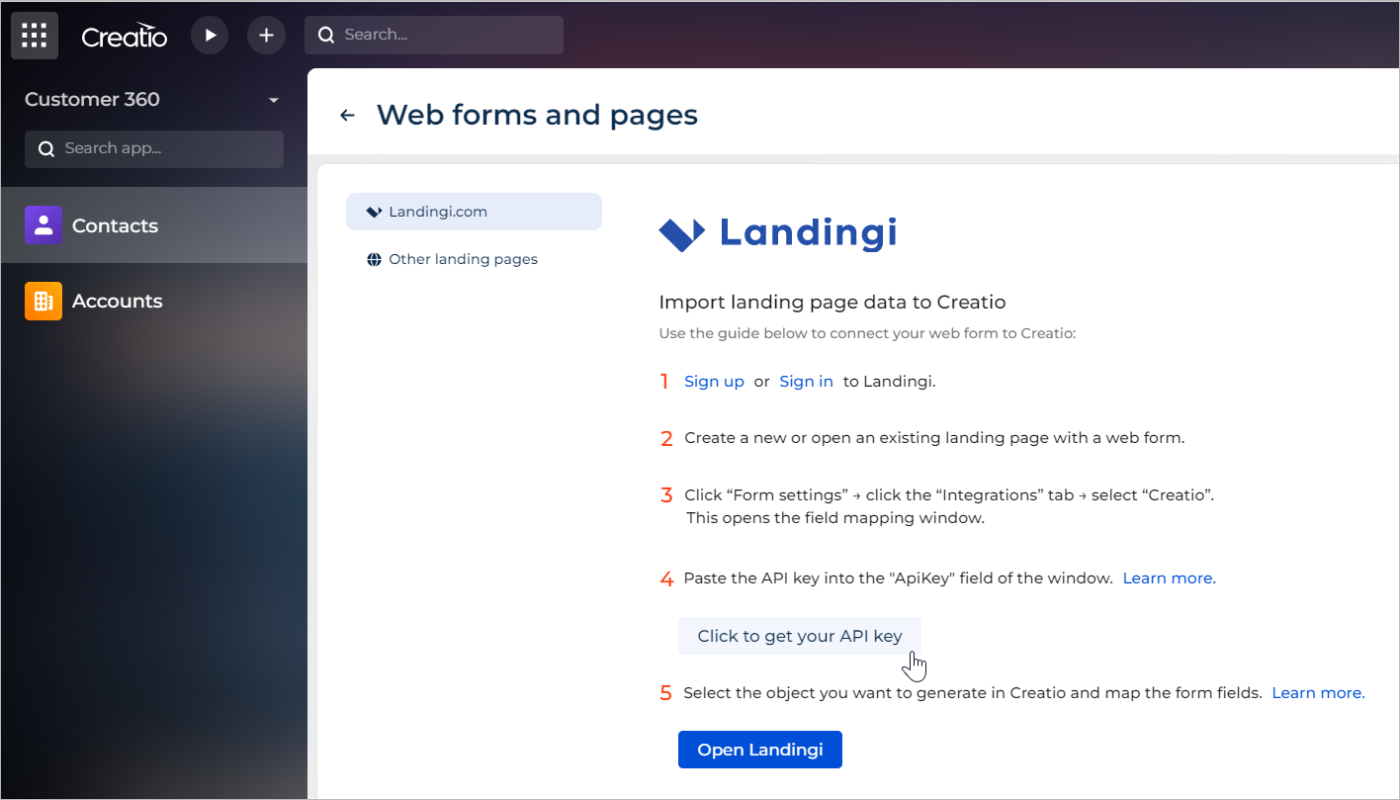Viewport: 1400px width, 800px height.
Task: Open the Other landing pages tab
Action: pyautogui.click(x=463, y=258)
